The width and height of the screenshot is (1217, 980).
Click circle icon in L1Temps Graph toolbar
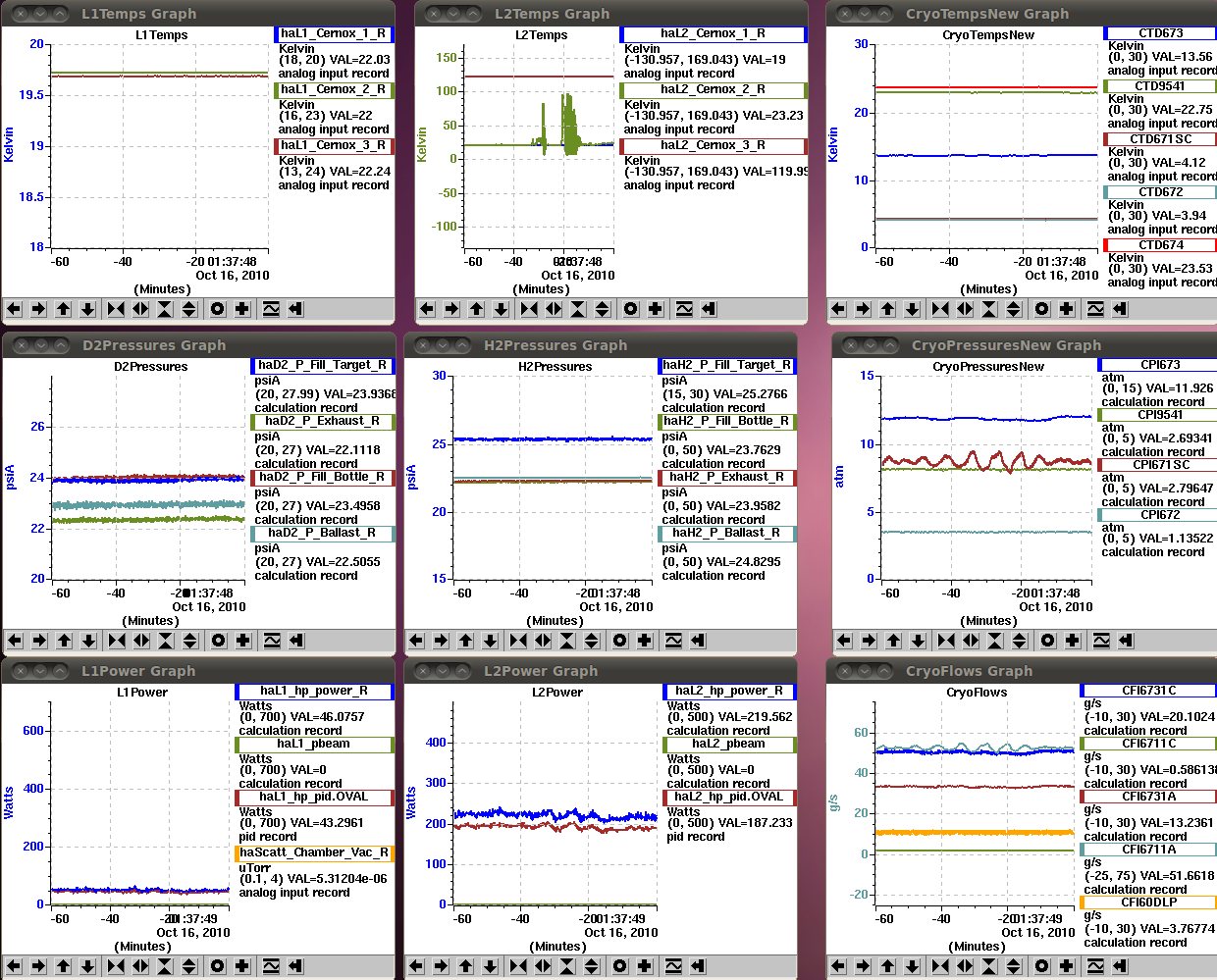click(217, 309)
